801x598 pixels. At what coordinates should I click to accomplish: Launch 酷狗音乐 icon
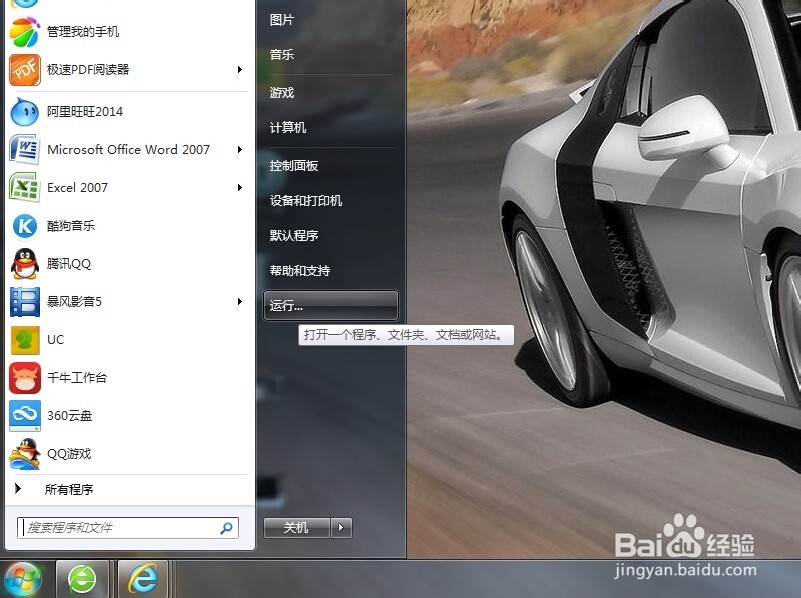click(25, 226)
